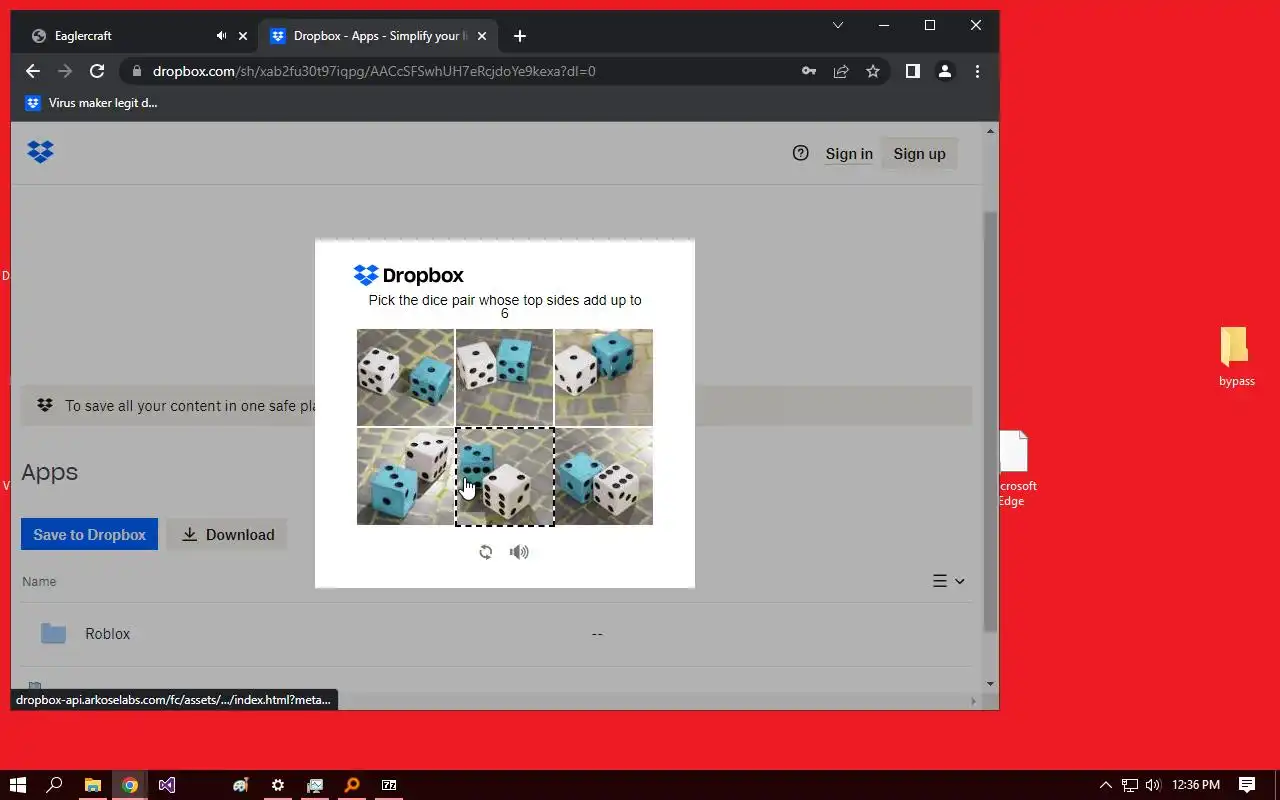Open the Chrome profile icon
The height and width of the screenshot is (800, 1280).
click(x=944, y=71)
